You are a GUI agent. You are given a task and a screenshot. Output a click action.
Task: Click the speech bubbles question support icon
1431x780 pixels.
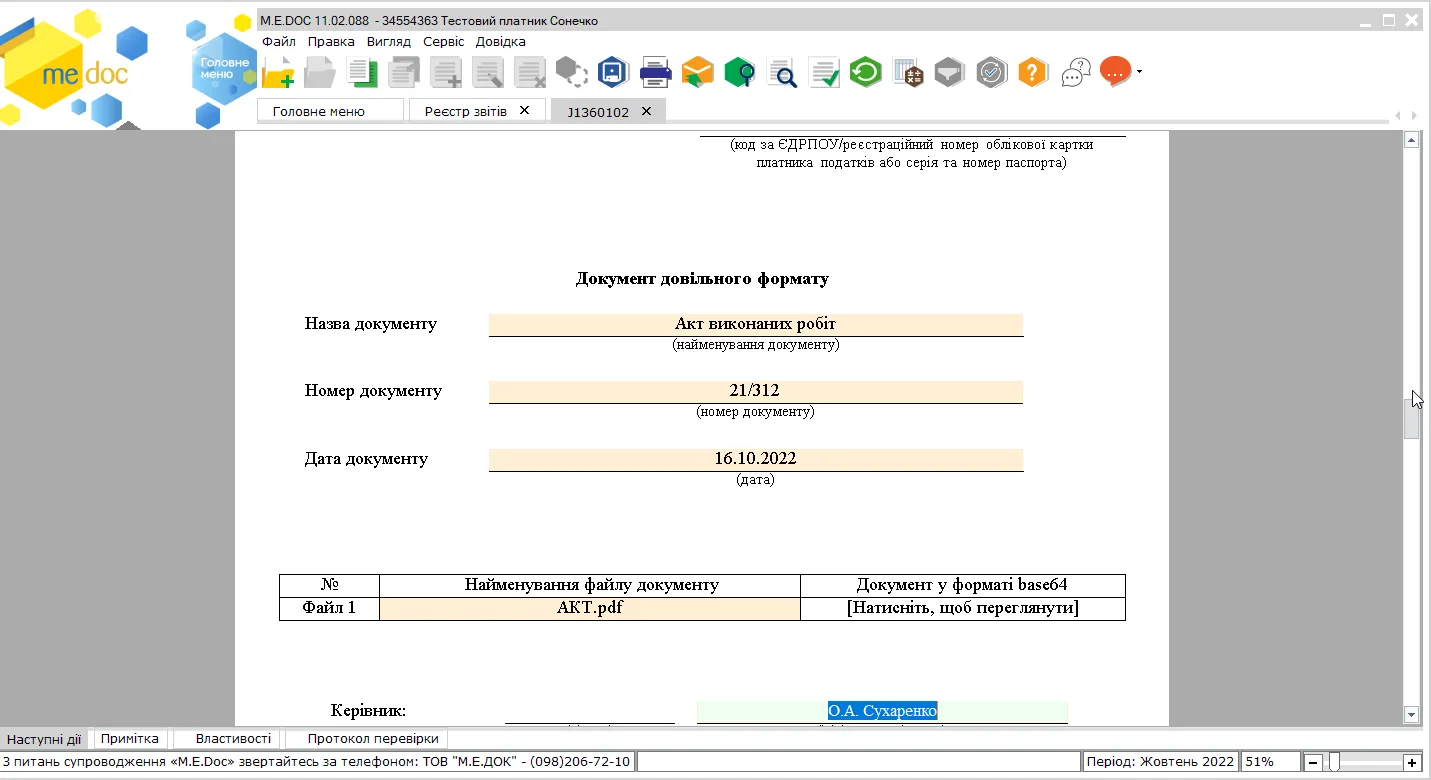(1075, 73)
